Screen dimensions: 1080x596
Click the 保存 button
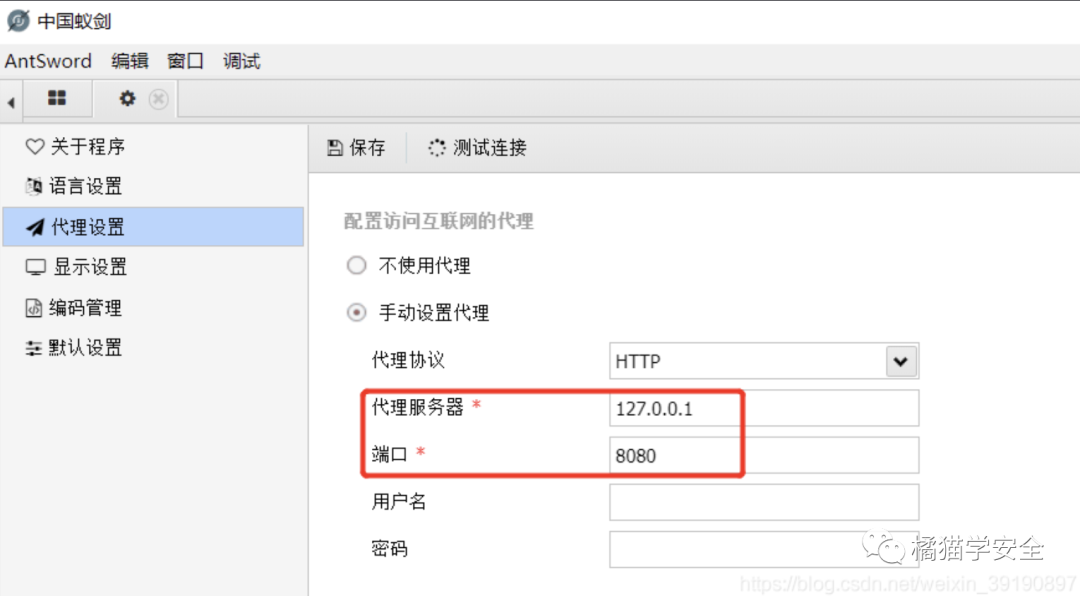[356, 147]
